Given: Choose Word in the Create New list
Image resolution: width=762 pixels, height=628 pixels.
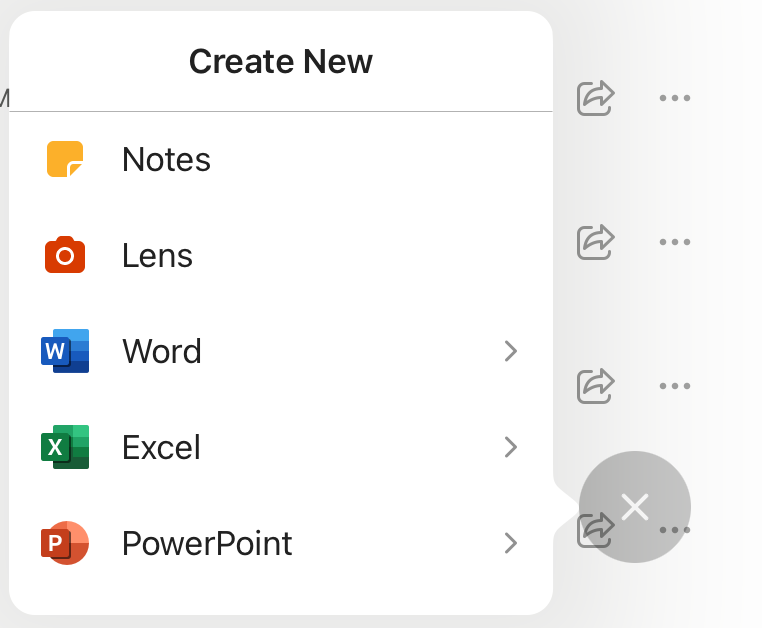Looking at the screenshot, I should (x=161, y=351).
